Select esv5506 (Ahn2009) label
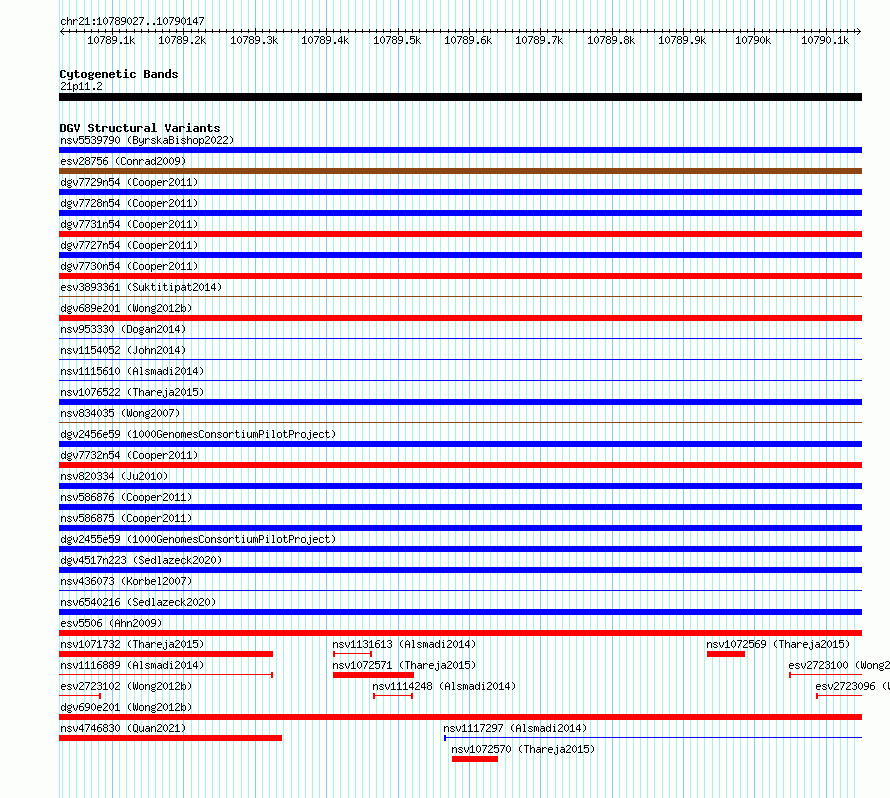Image resolution: width=890 pixels, height=798 pixels. click(111, 623)
